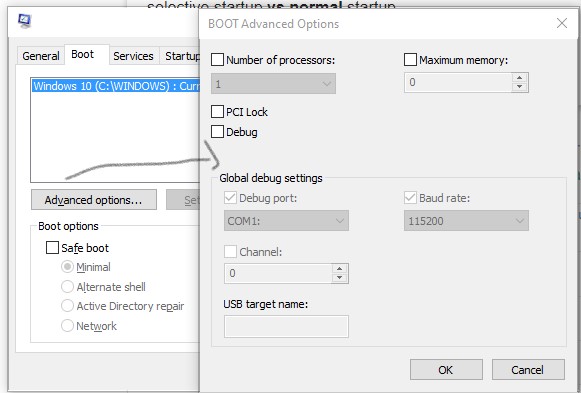The image size is (581, 393).
Task: Click the Cancel button
Action: [x=528, y=370]
